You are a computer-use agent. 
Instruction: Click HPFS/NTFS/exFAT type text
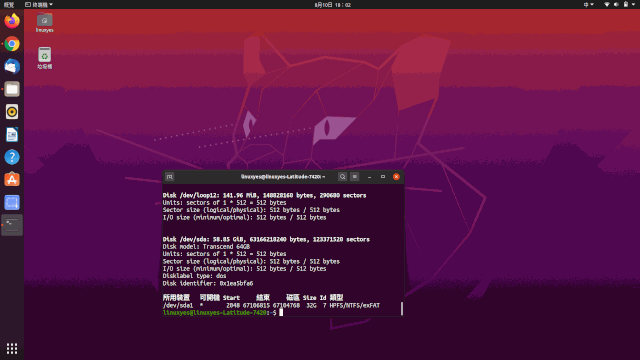pos(355,306)
